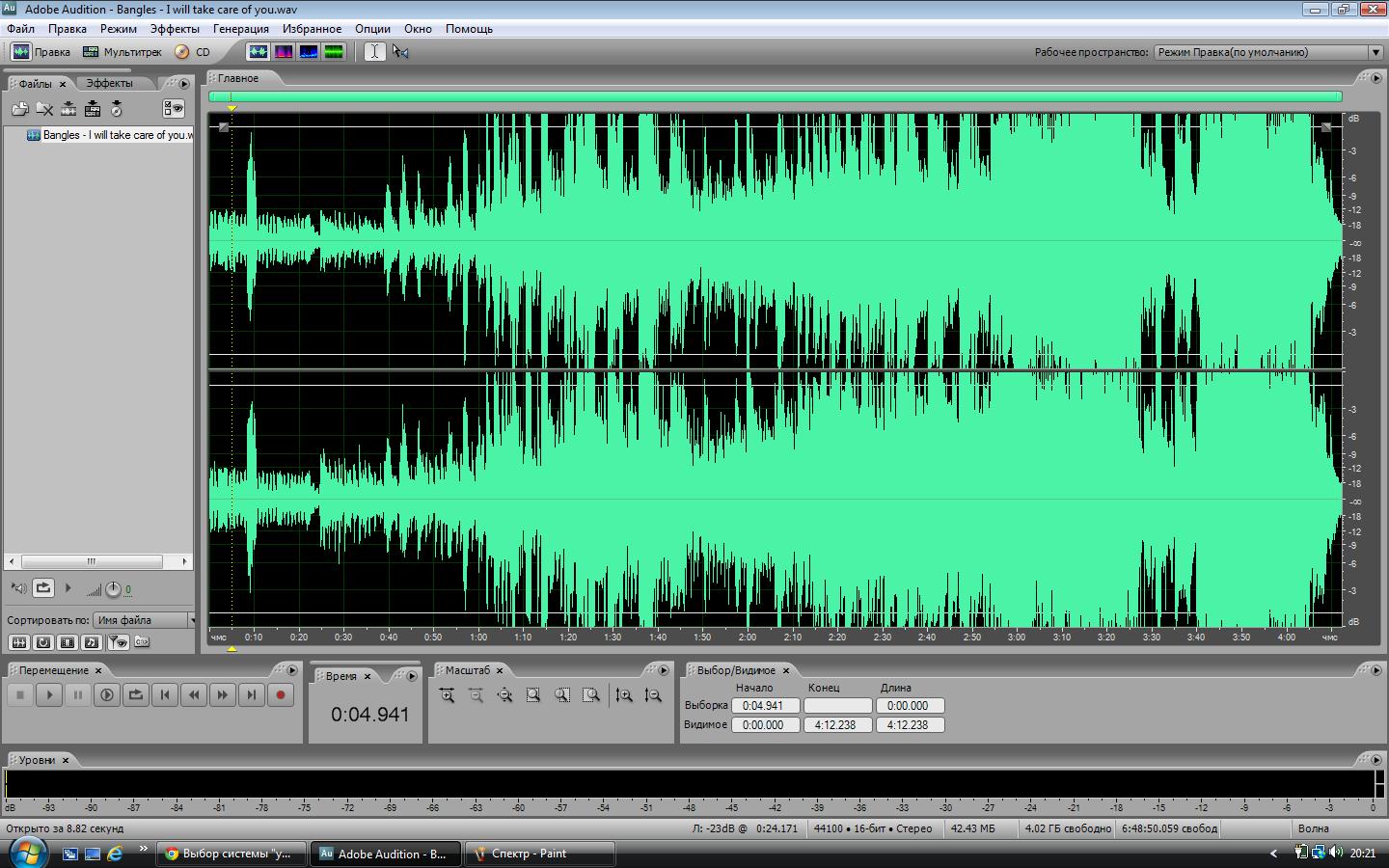Viewport: 1389px width, 868px height.
Task: Click green navigation bar above waveform
Action: point(776,96)
